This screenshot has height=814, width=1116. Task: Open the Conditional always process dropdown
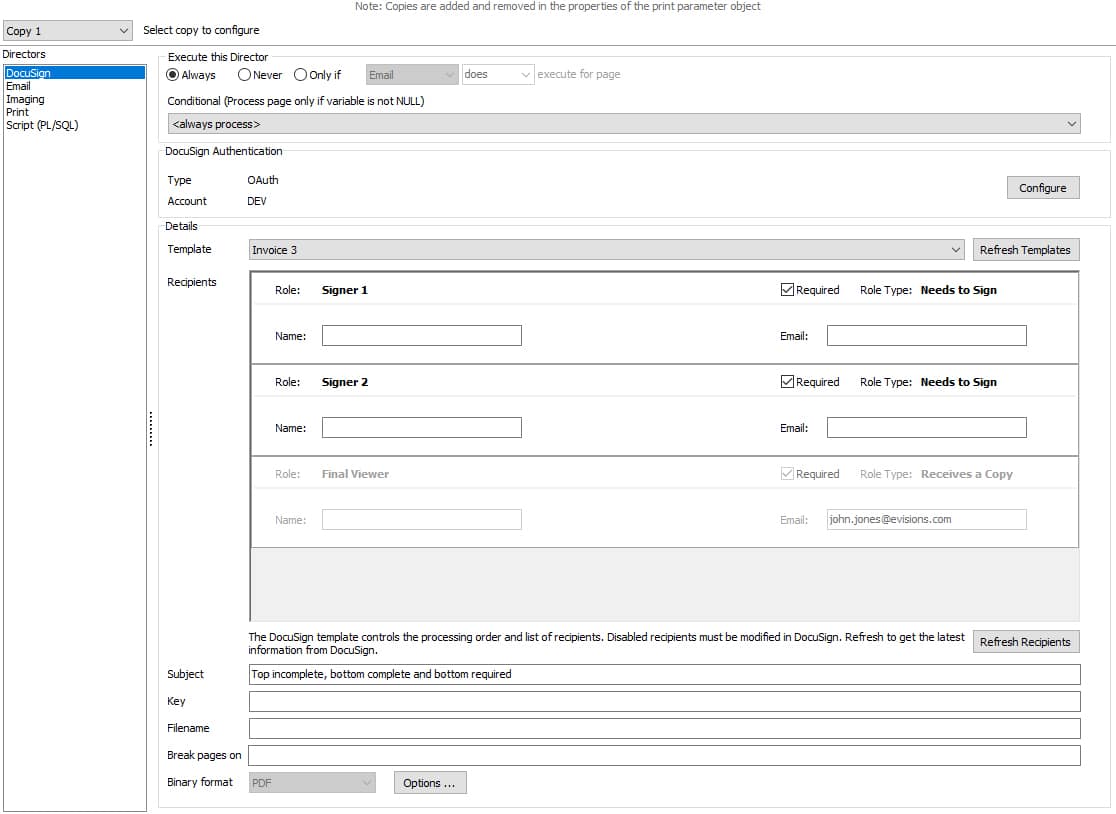point(1071,123)
